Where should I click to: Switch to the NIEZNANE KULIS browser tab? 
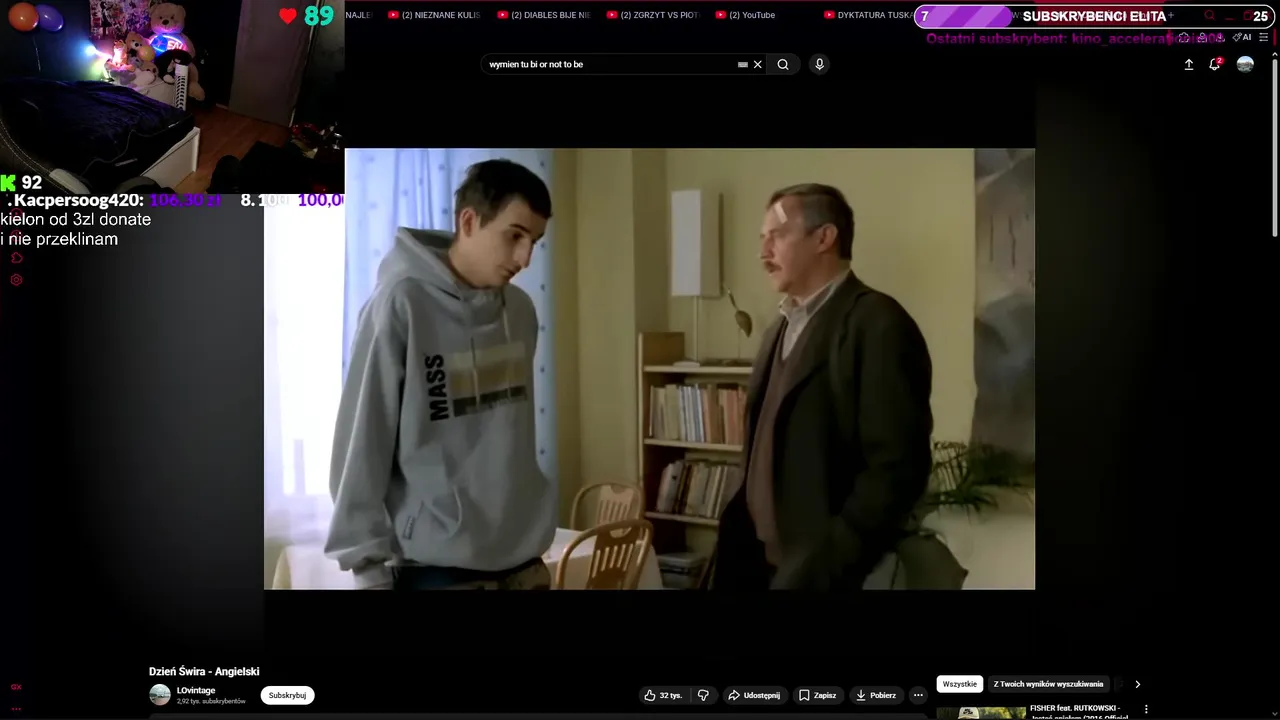pyautogui.click(x=433, y=15)
